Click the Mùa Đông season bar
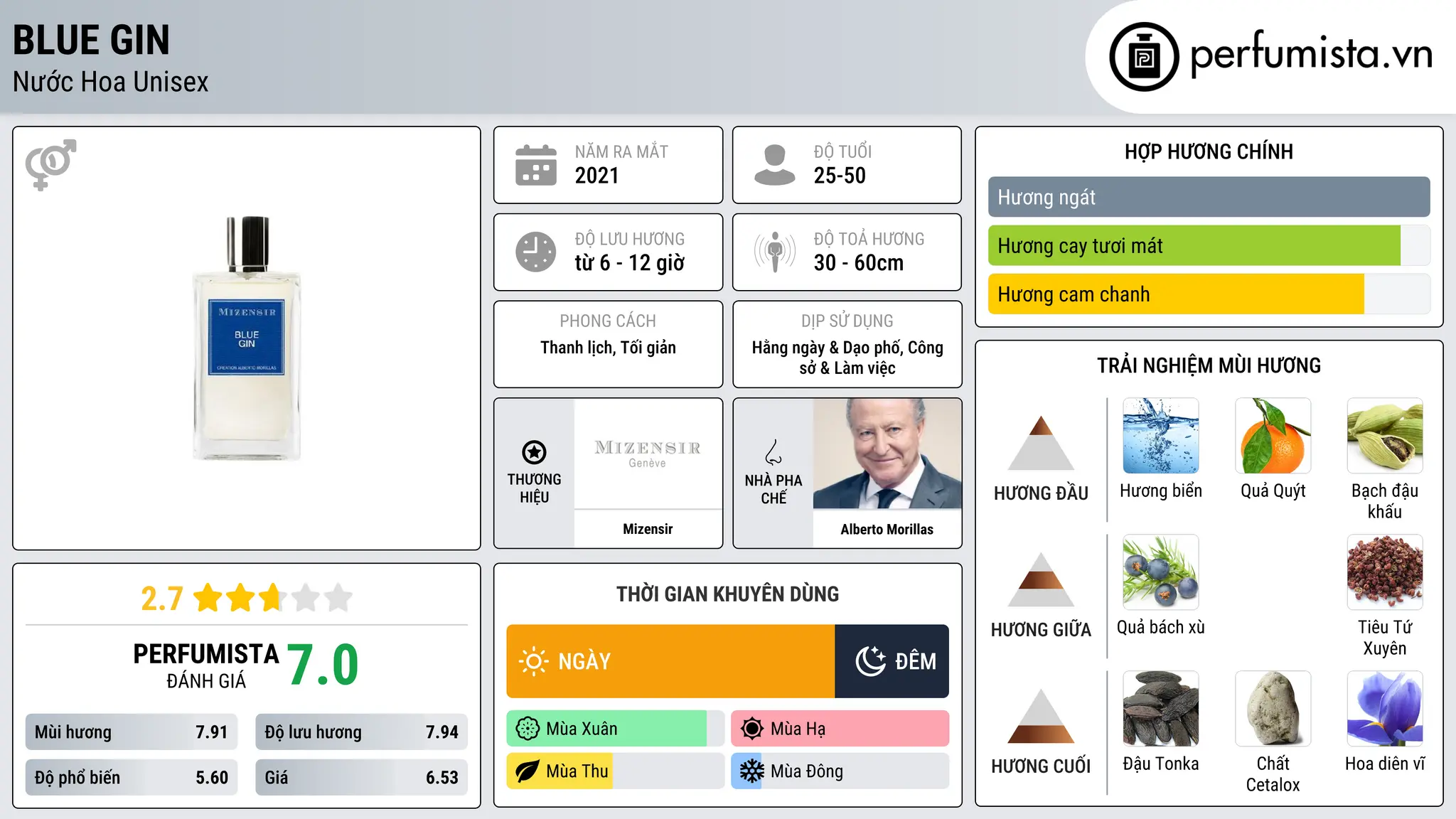Viewport: 1456px width, 819px height. click(x=840, y=771)
